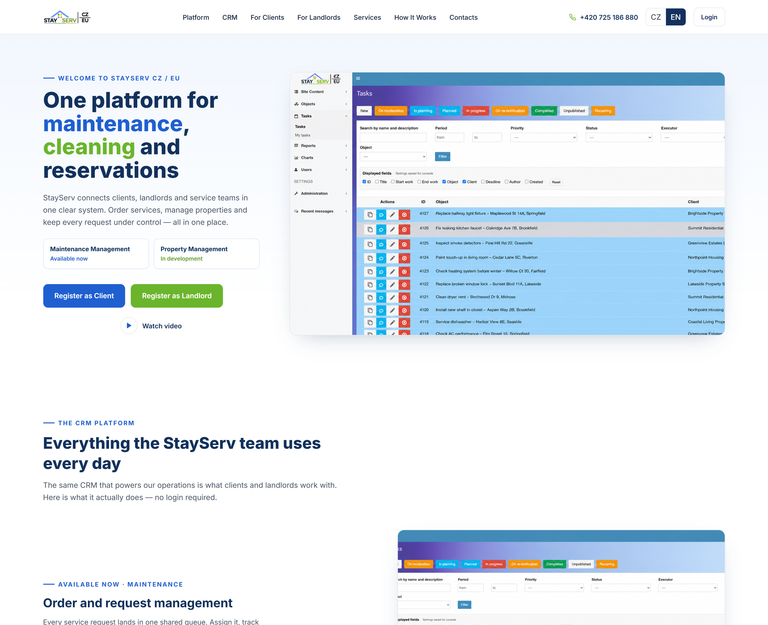Click the blue comment icon for task 4119
The width and height of the screenshot is (768, 625).
tap(381, 323)
